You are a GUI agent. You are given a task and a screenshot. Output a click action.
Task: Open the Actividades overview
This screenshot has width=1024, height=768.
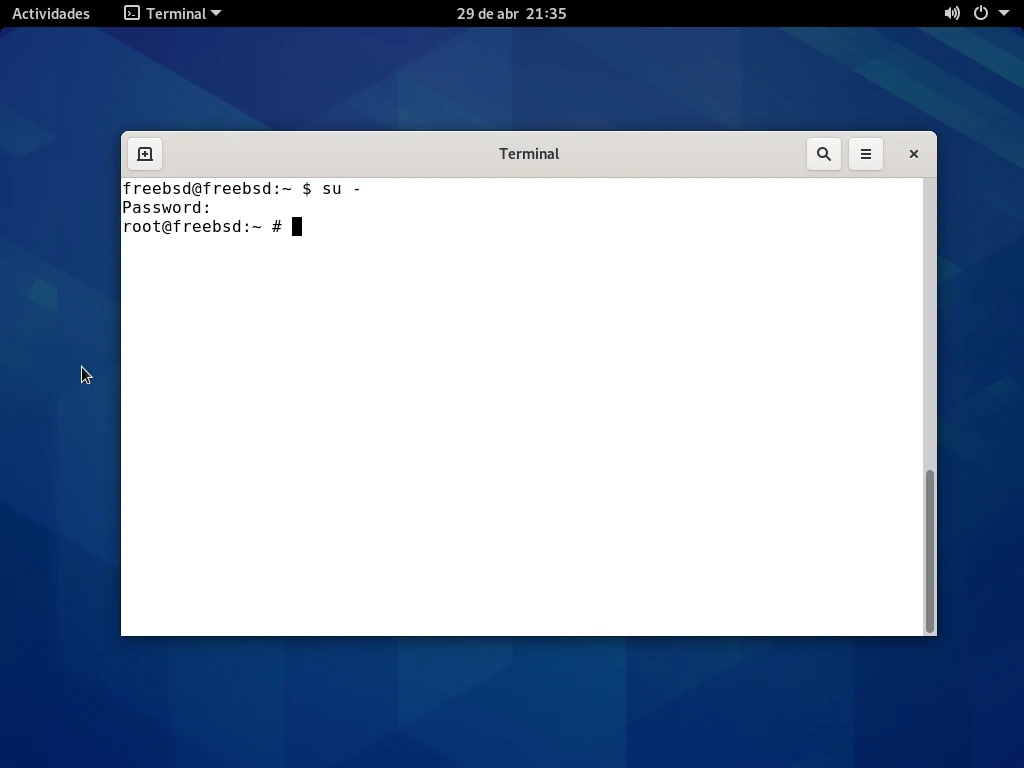pyautogui.click(x=51, y=13)
